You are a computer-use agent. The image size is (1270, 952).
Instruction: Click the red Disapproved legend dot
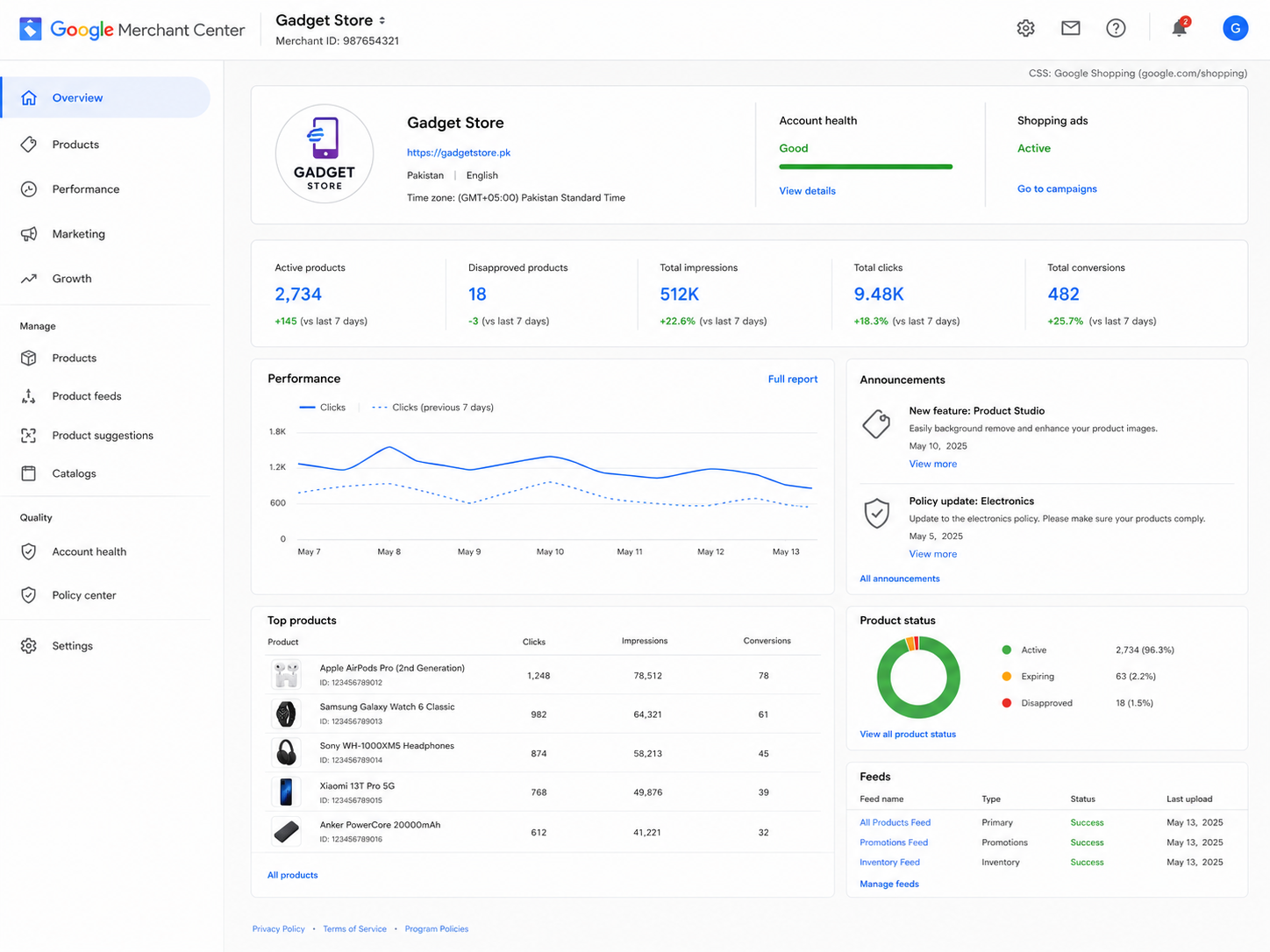(1006, 703)
